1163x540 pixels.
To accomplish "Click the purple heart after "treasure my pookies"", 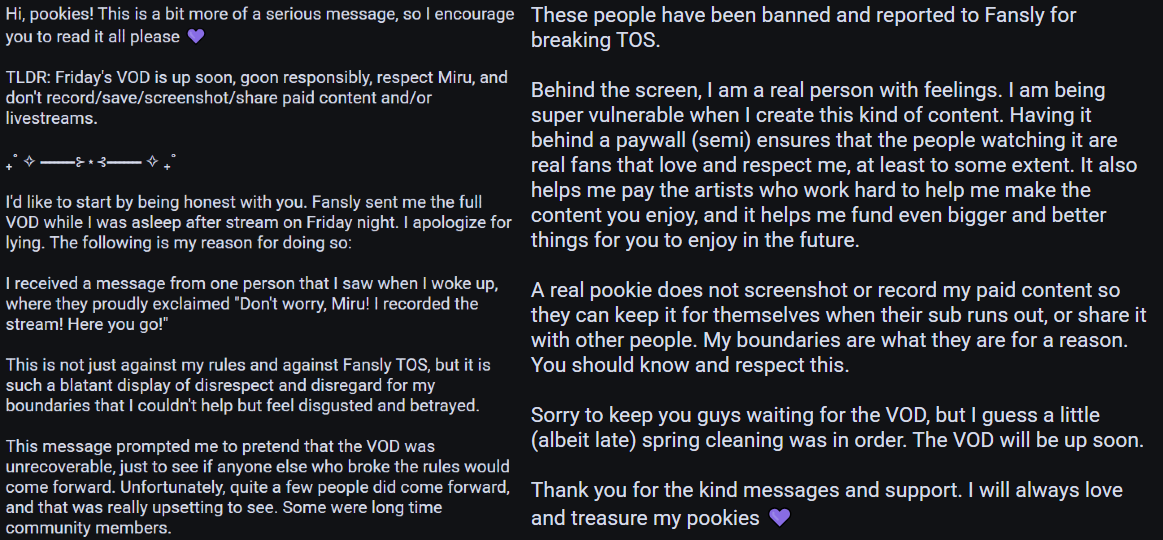I will click(780, 517).
